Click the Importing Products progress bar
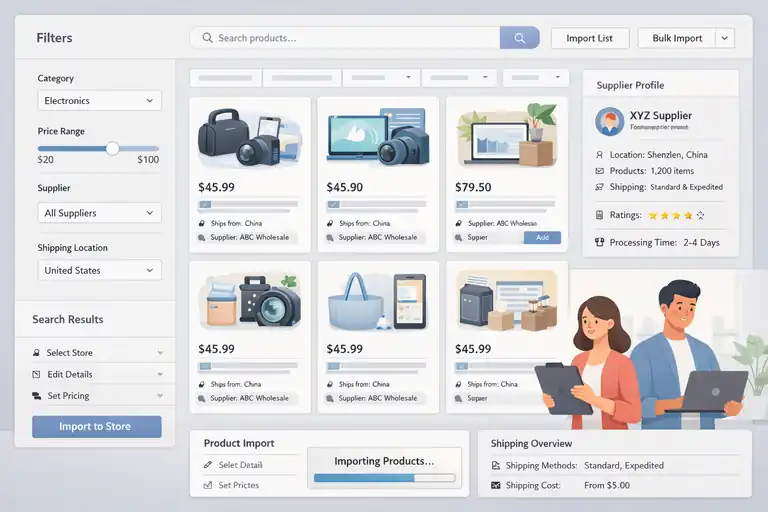 click(384, 478)
